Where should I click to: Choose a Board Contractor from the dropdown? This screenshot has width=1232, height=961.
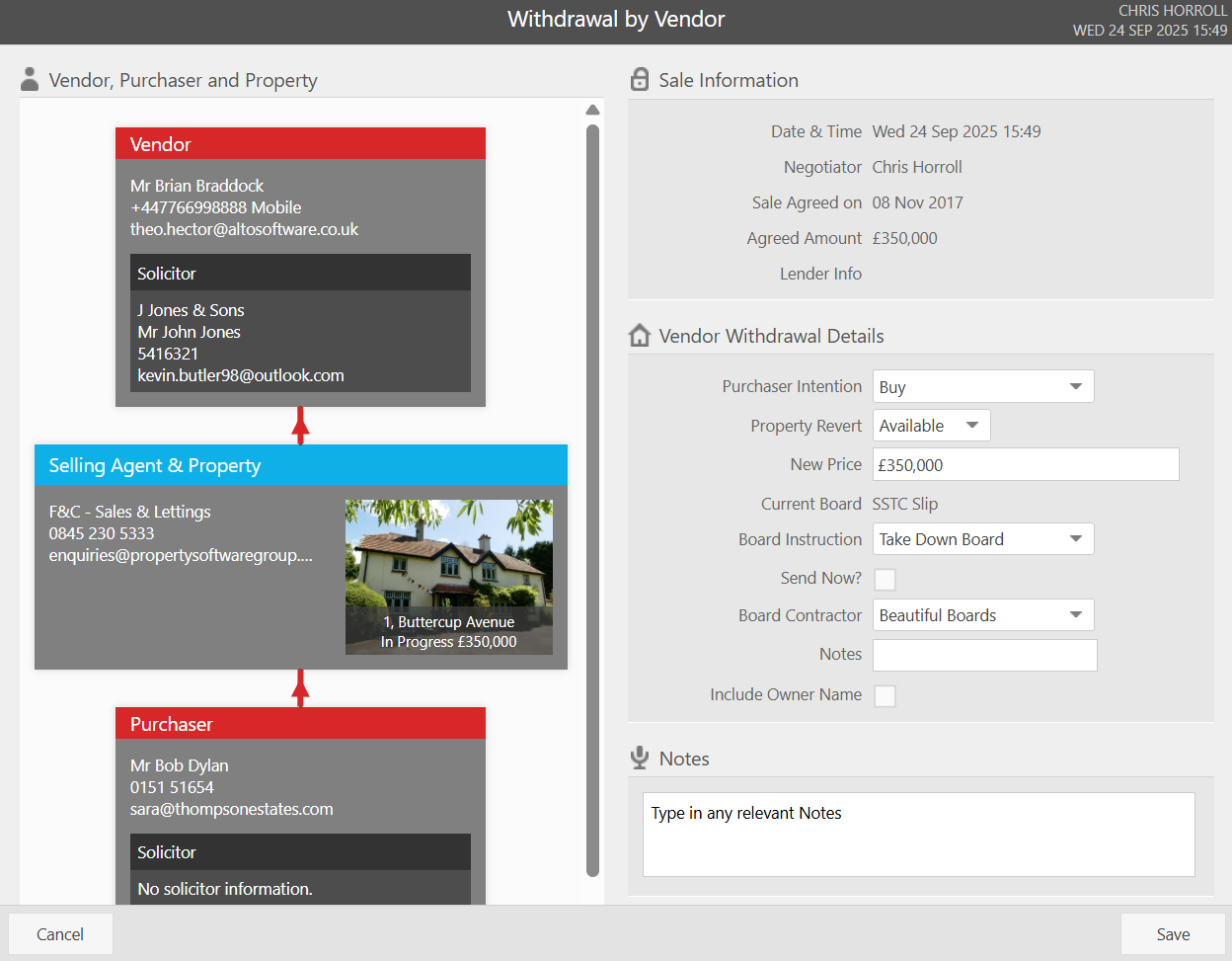[x=983, y=615]
